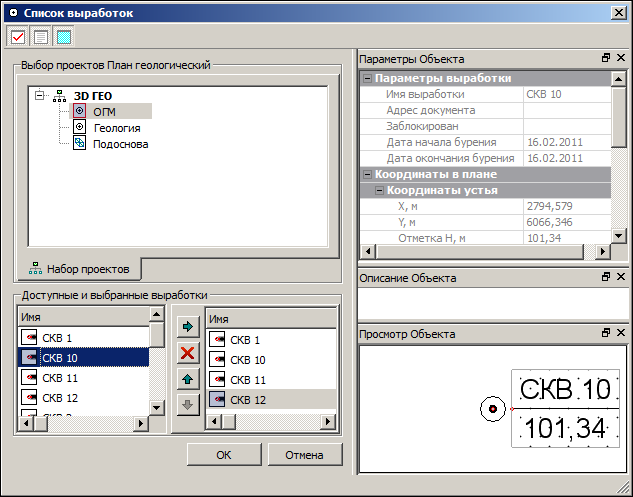633x497 pixels.
Task: Select СКВ 12 in available list
Action: pyautogui.click(x=84, y=398)
